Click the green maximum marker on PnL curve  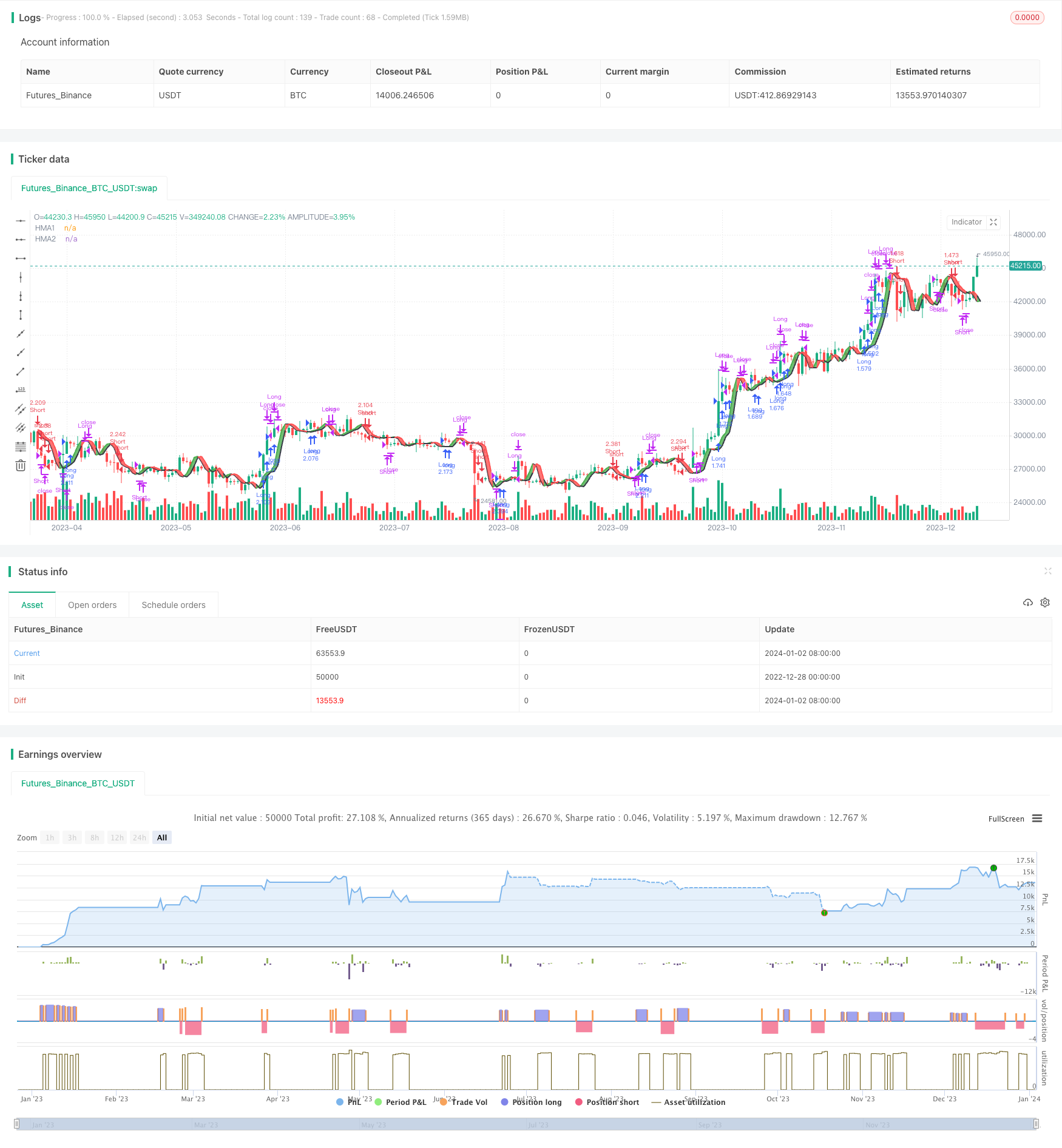click(993, 868)
